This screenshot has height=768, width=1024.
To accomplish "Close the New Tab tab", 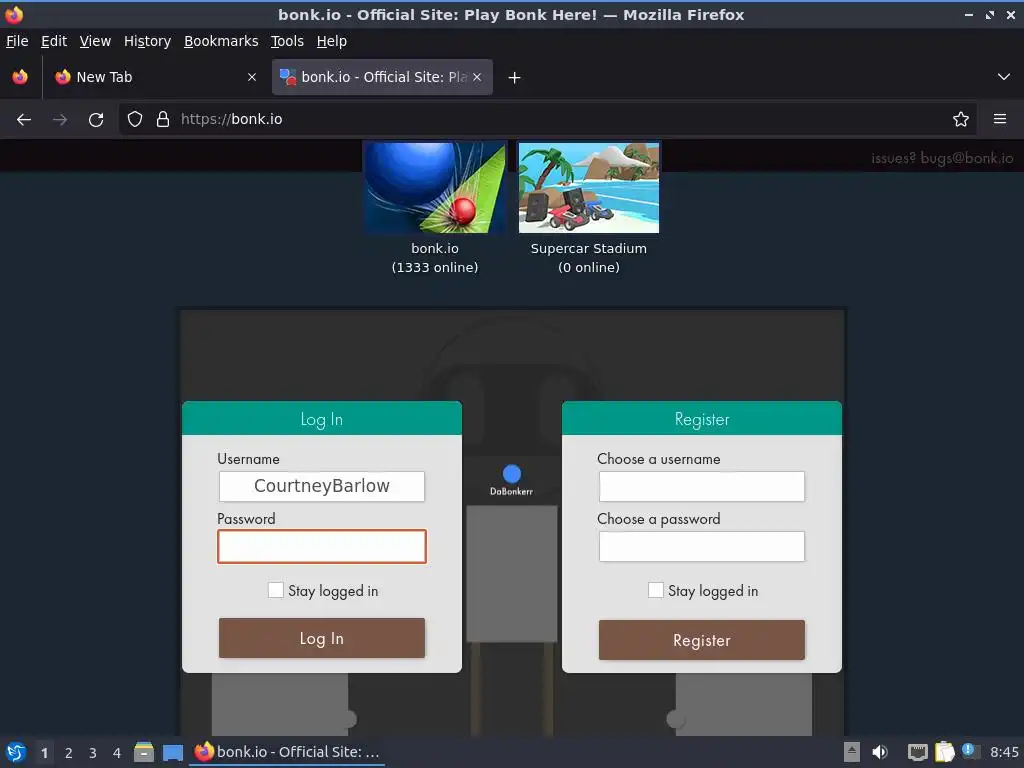I will coord(252,77).
